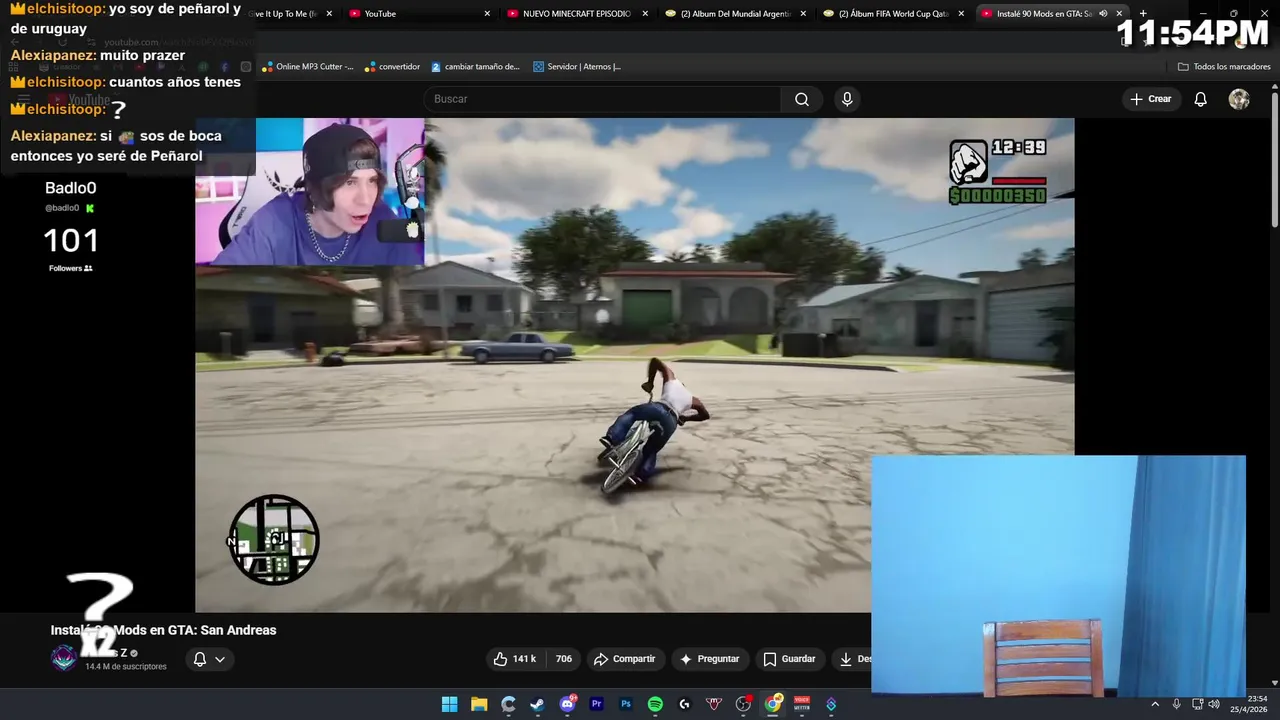Screen dimensions: 1280x720
Task: Click the system tray microphone icon
Action: (1176, 704)
